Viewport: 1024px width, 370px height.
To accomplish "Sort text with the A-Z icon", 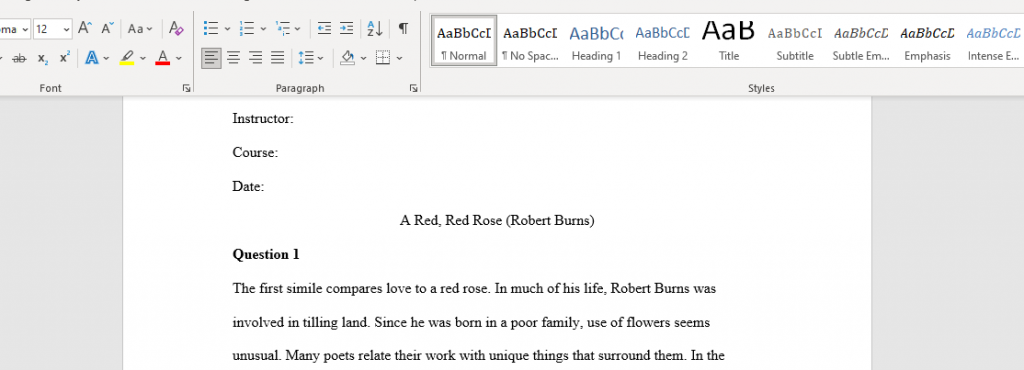I will (375, 29).
